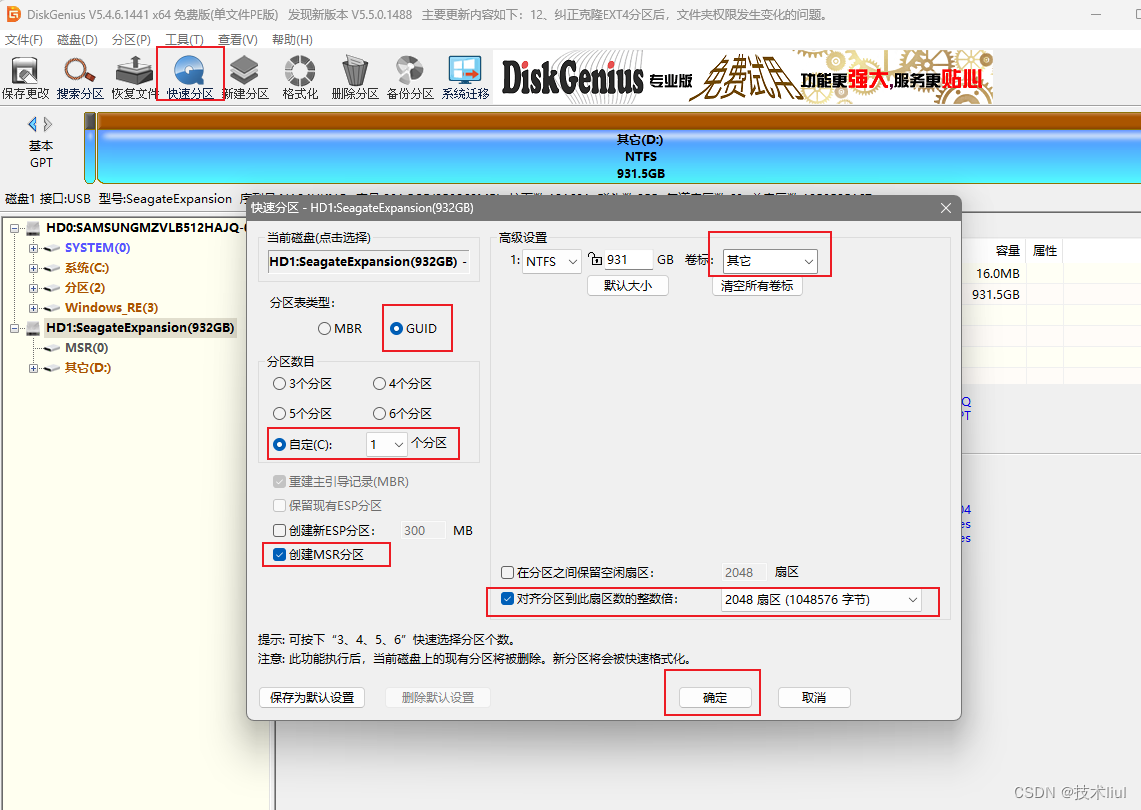
Task: Collapse the HD0:SAMSUNG disk tree node
Action: coord(14,228)
